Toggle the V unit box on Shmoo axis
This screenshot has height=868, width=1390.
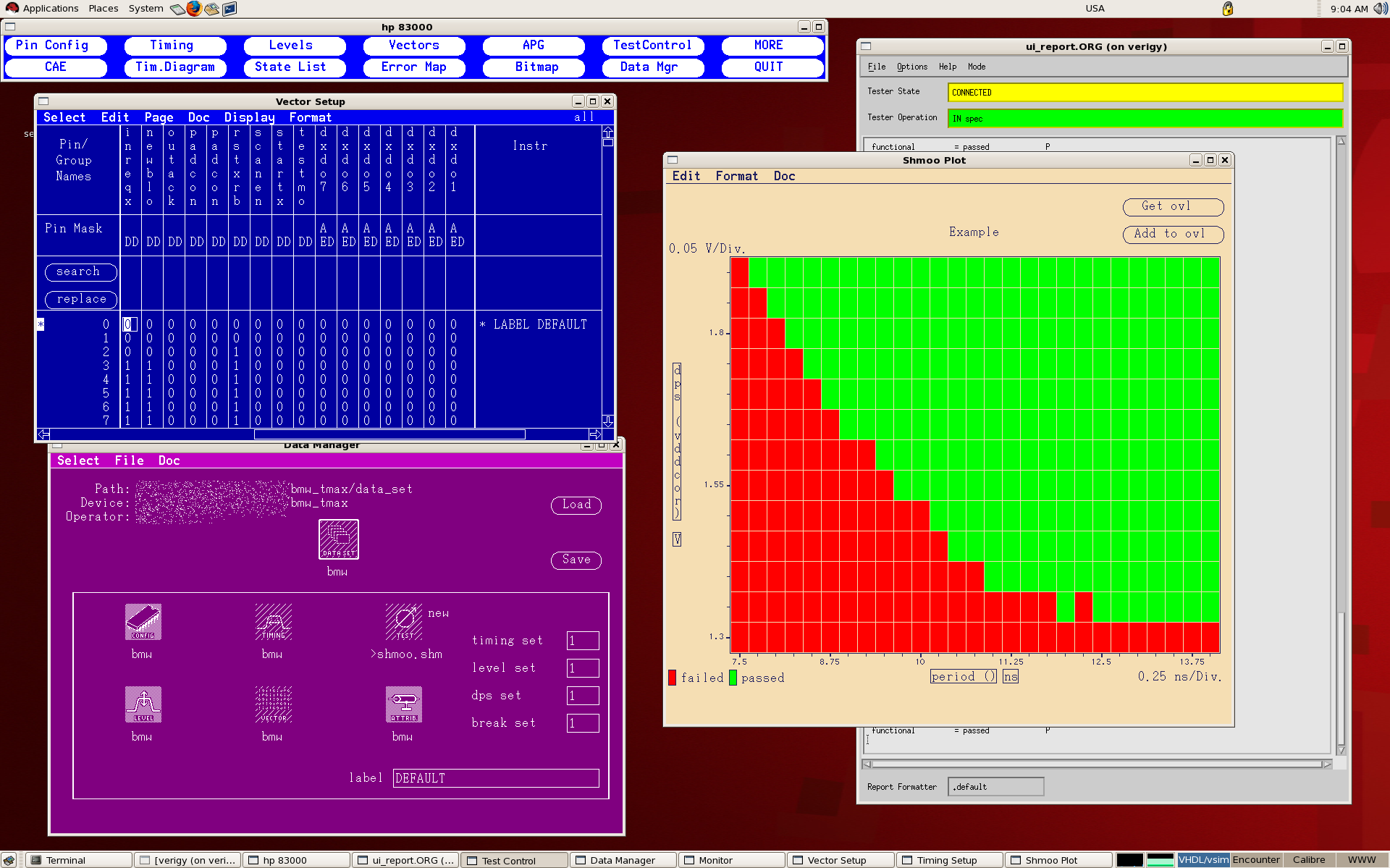pos(677,539)
